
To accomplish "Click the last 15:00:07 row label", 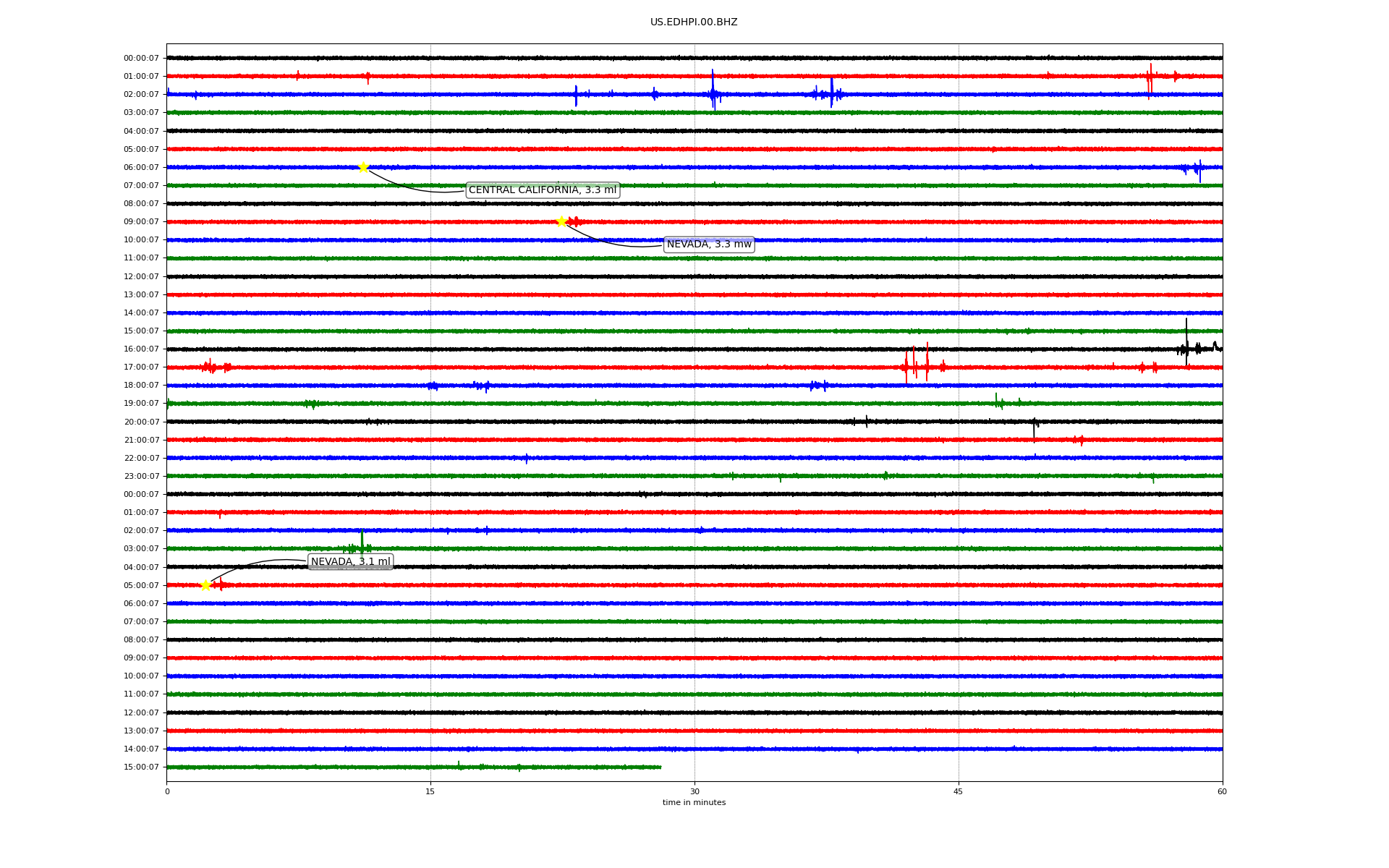I will coord(141,767).
